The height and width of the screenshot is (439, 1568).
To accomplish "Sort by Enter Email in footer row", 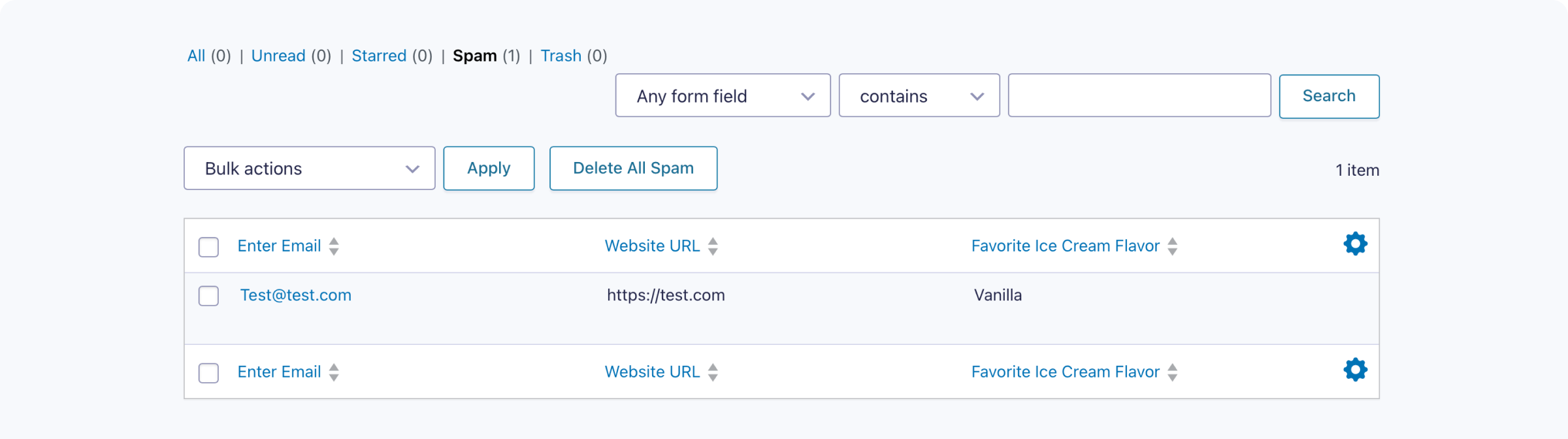I will point(280,372).
